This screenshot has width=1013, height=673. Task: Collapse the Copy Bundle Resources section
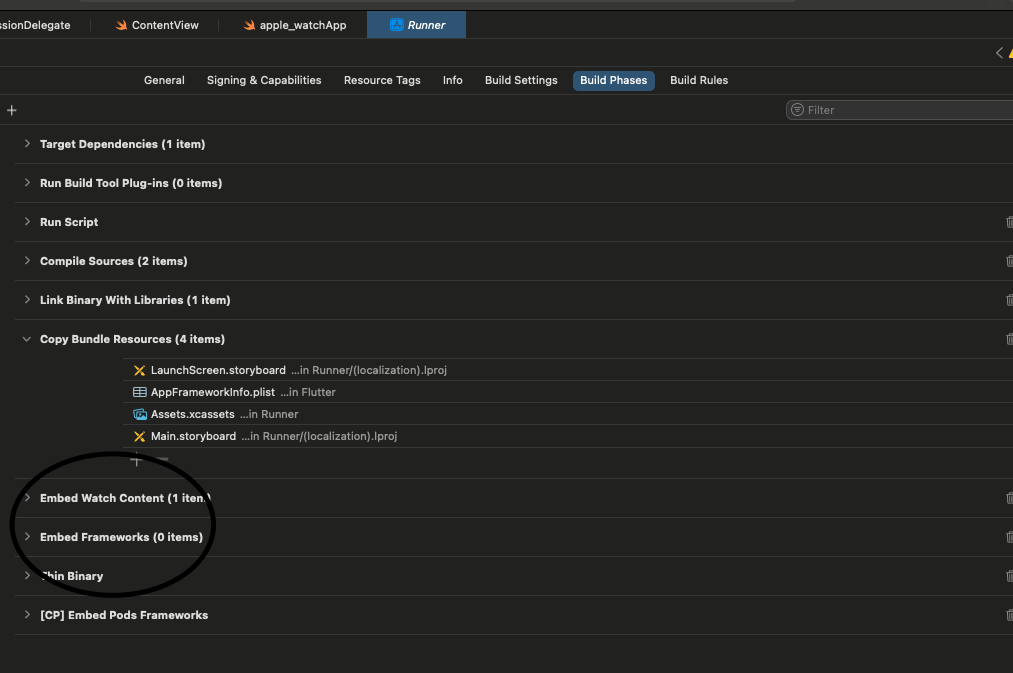pyautogui.click(x=26, y=339)
